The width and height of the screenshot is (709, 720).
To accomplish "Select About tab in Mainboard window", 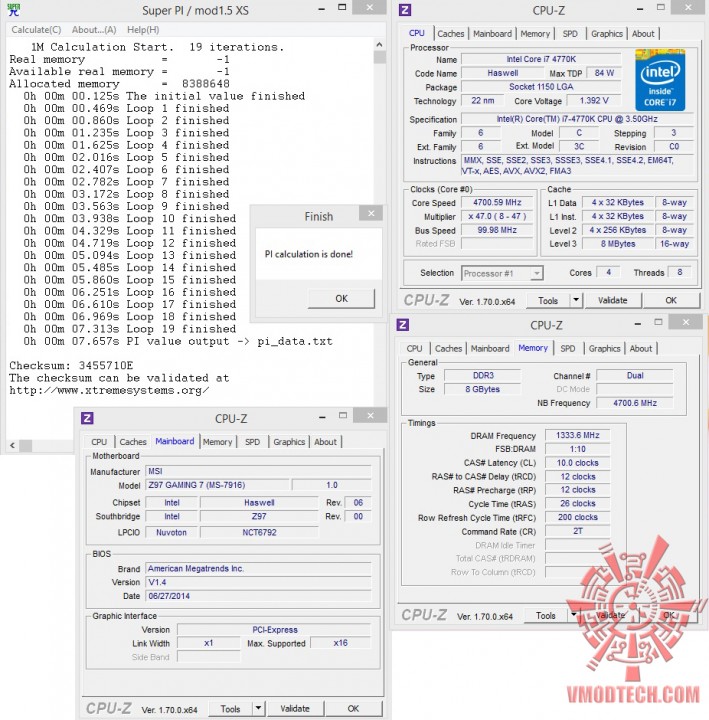I will (x=325, y=442).
